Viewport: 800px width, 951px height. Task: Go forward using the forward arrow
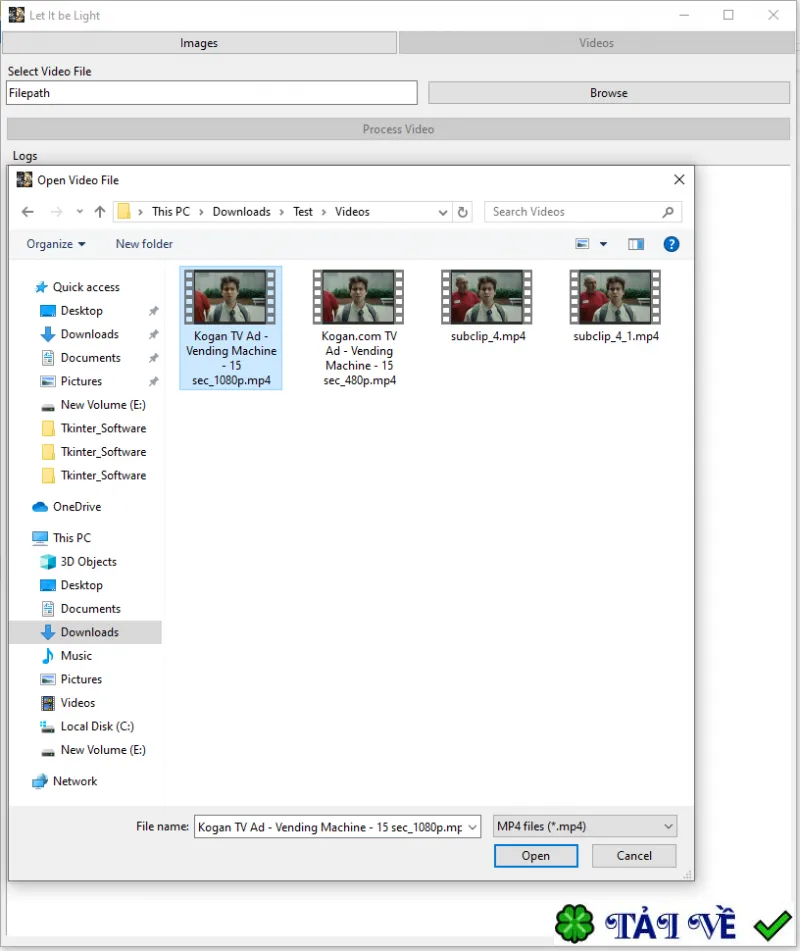56,212
